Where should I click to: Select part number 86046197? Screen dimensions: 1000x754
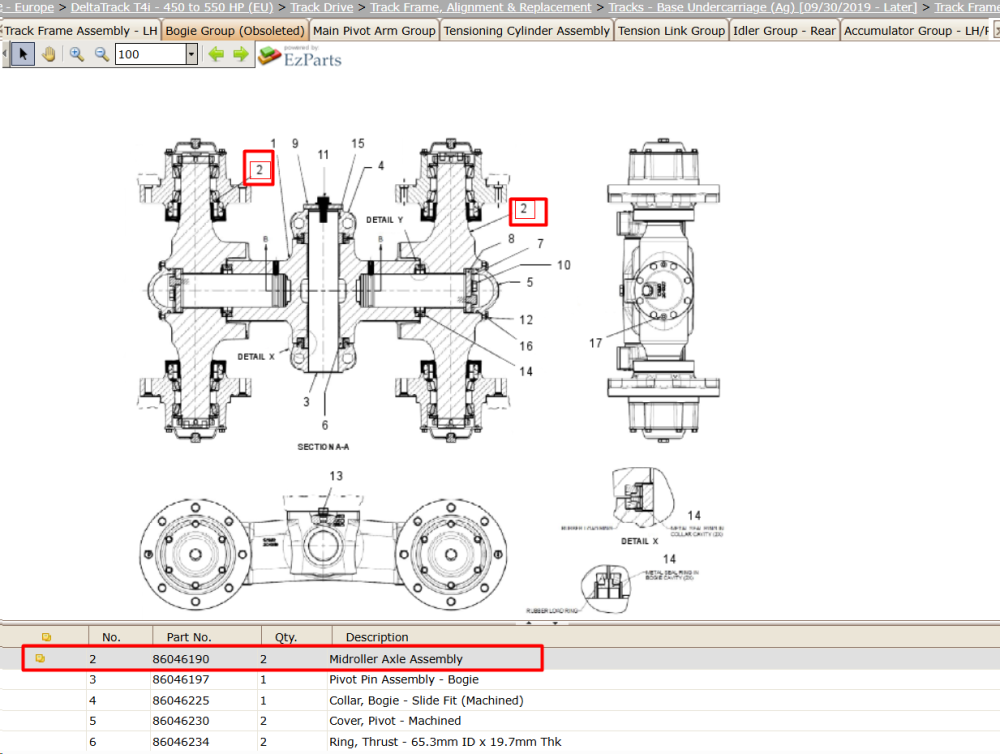180,679
